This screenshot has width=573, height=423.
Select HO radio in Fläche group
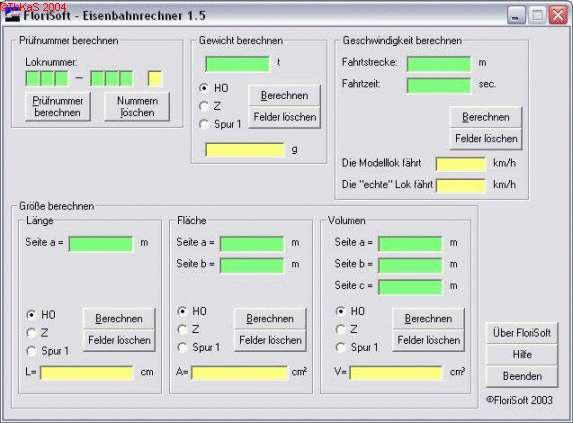182,311
